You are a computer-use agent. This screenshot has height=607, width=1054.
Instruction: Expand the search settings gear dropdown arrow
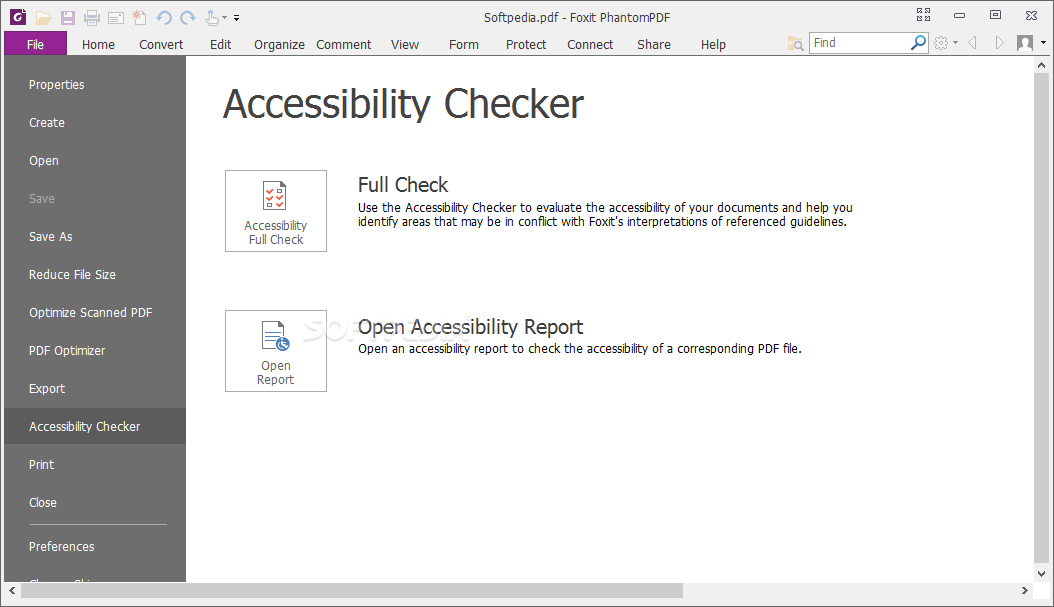pos(955,43)
